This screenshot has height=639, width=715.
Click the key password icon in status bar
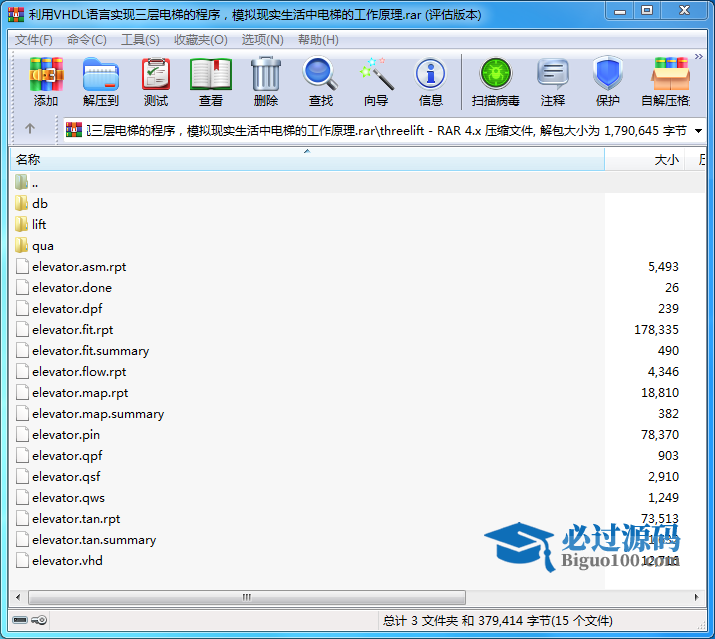[39, 620]
